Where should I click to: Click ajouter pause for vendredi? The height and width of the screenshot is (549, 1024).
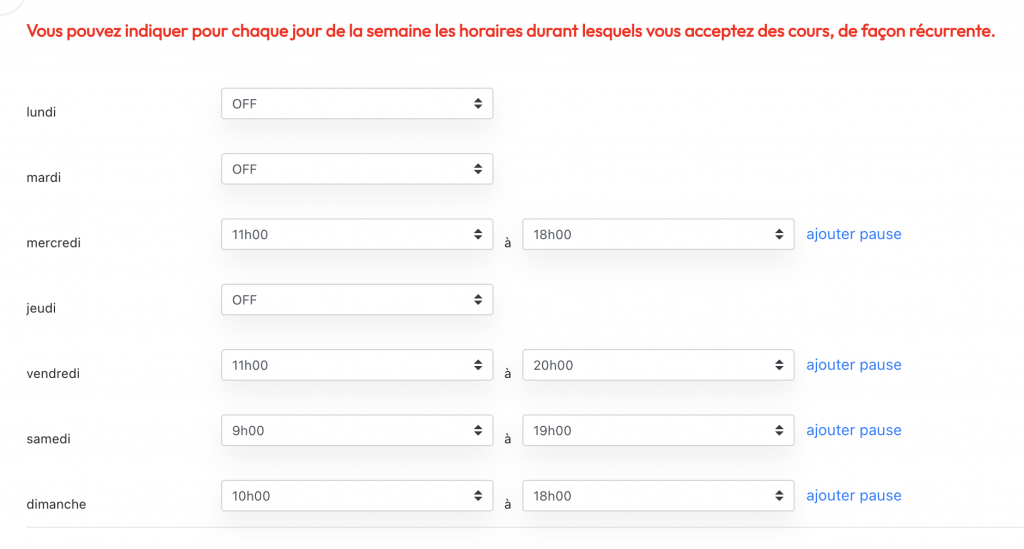click(853, 365)
